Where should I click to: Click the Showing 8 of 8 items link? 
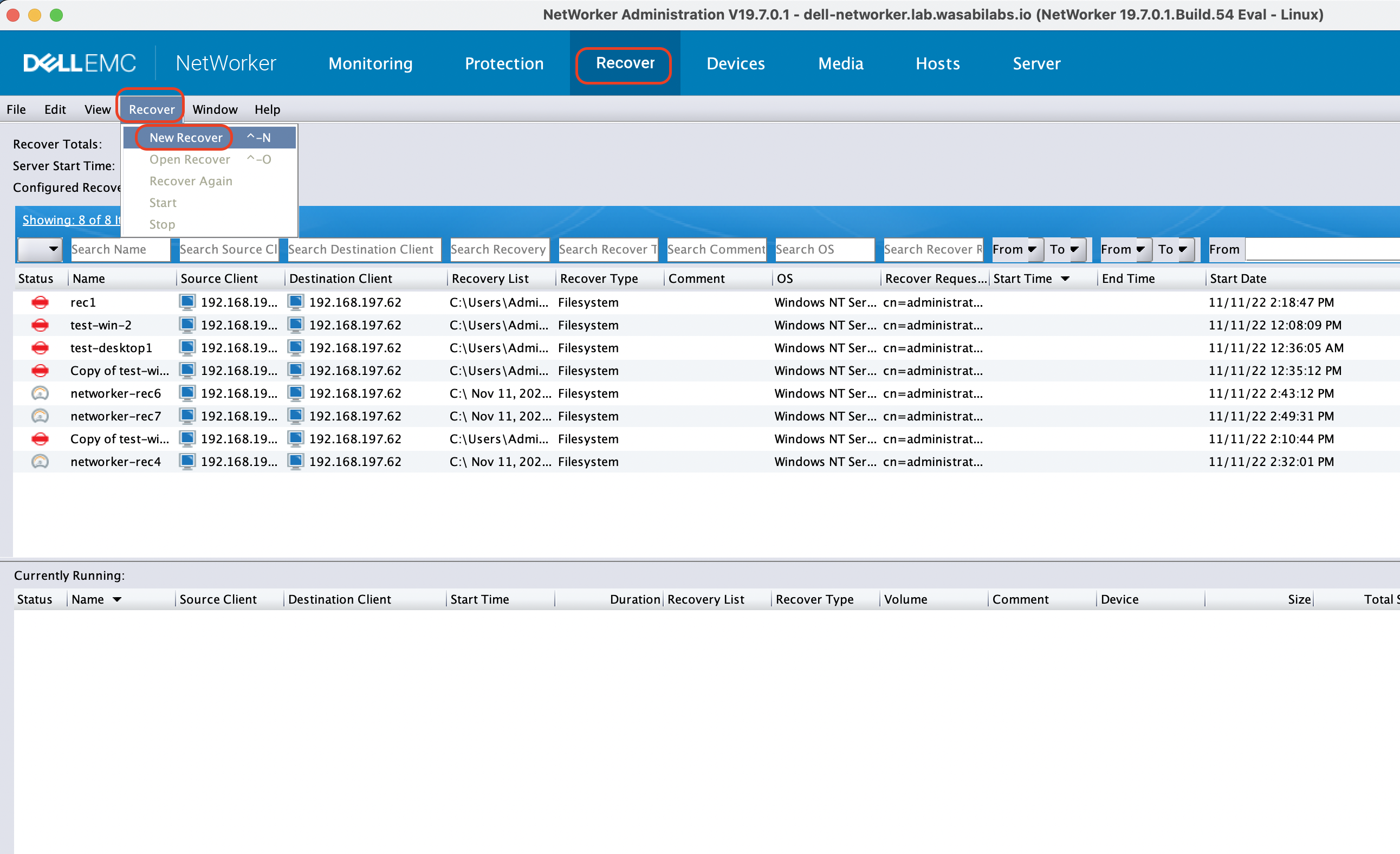72,220
